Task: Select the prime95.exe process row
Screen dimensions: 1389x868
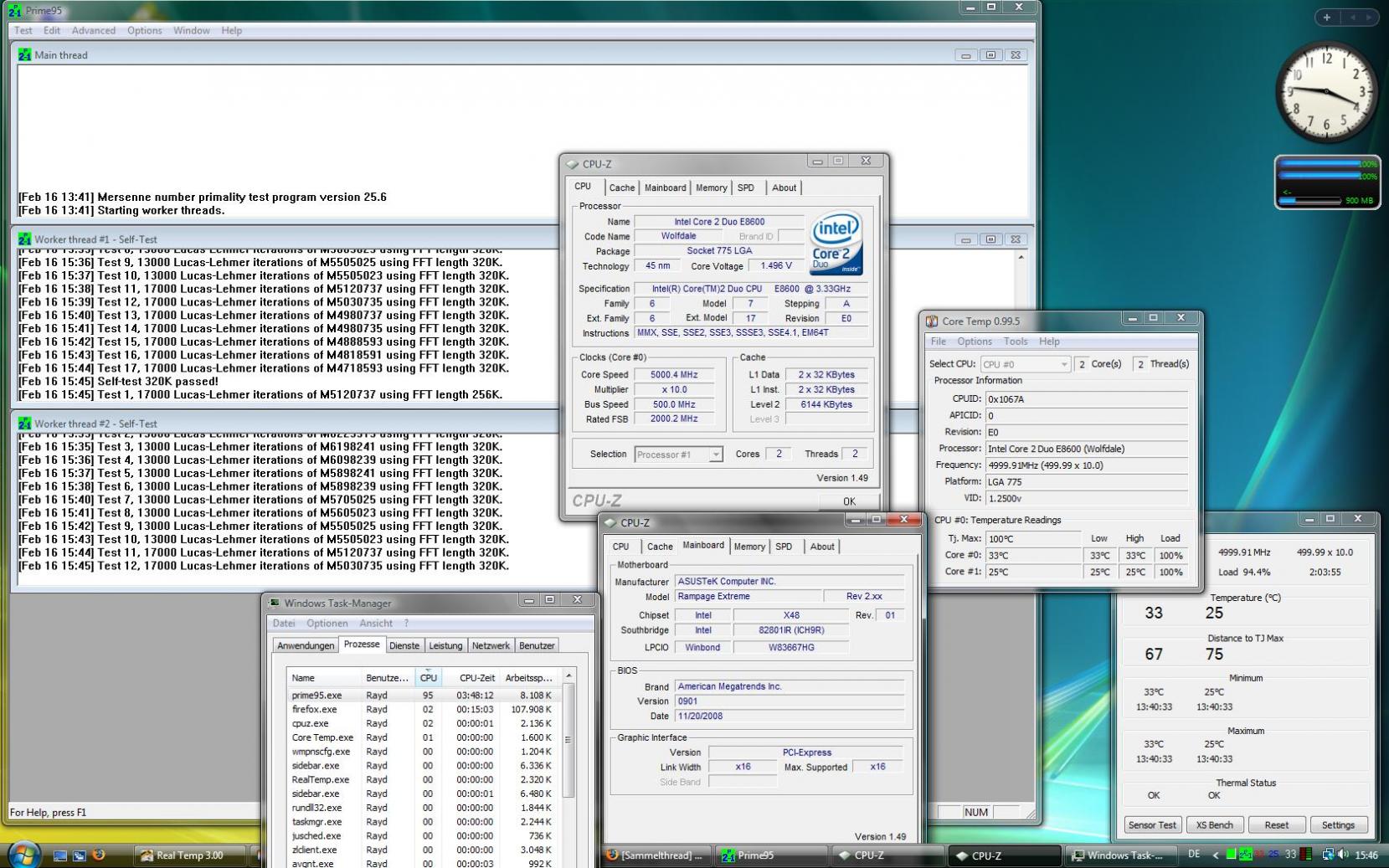Action: tap(424, 695)
